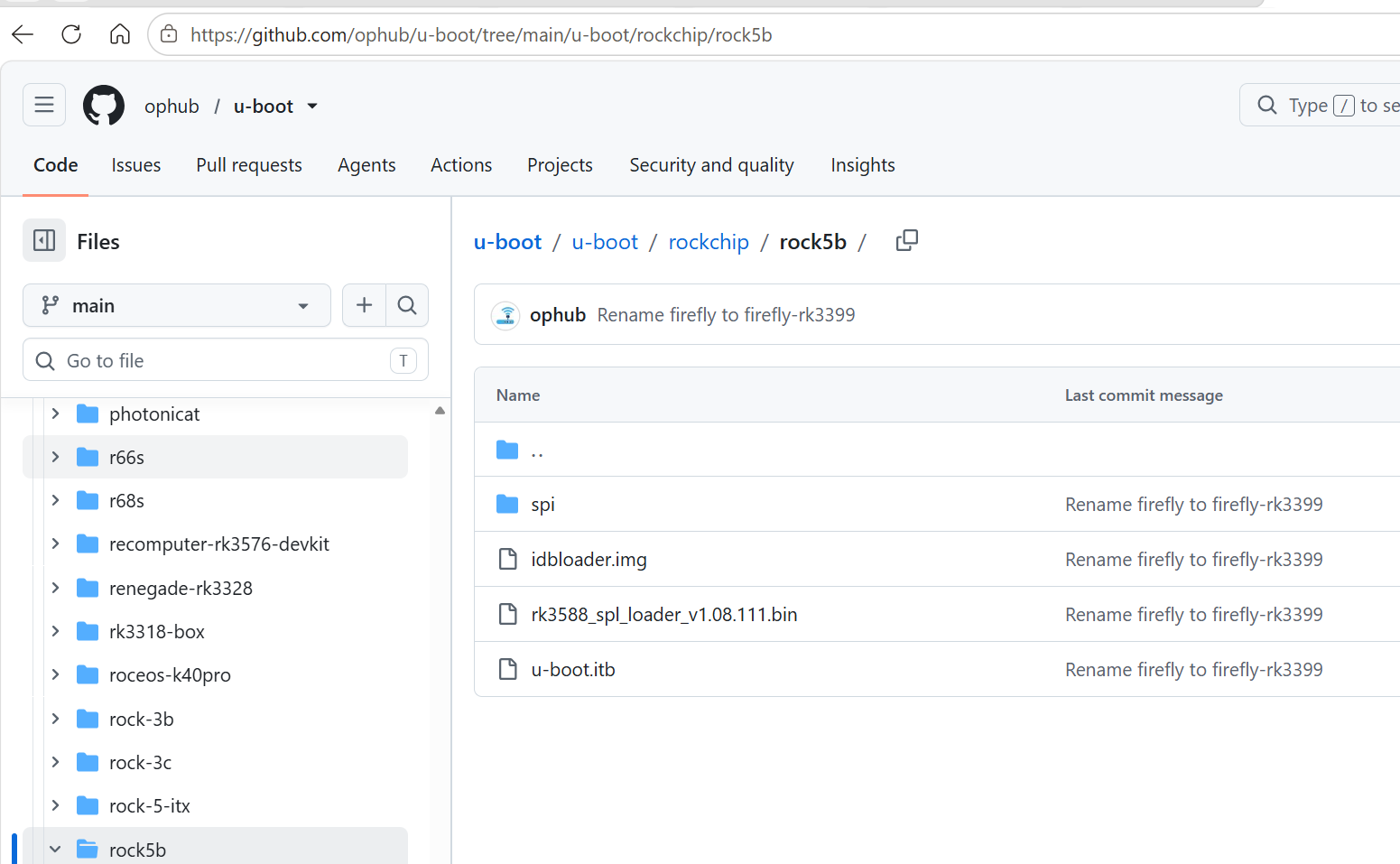The image size is (1400, 864).
Task: Expand the photonicat folder chevron
Action: (55, 413)
